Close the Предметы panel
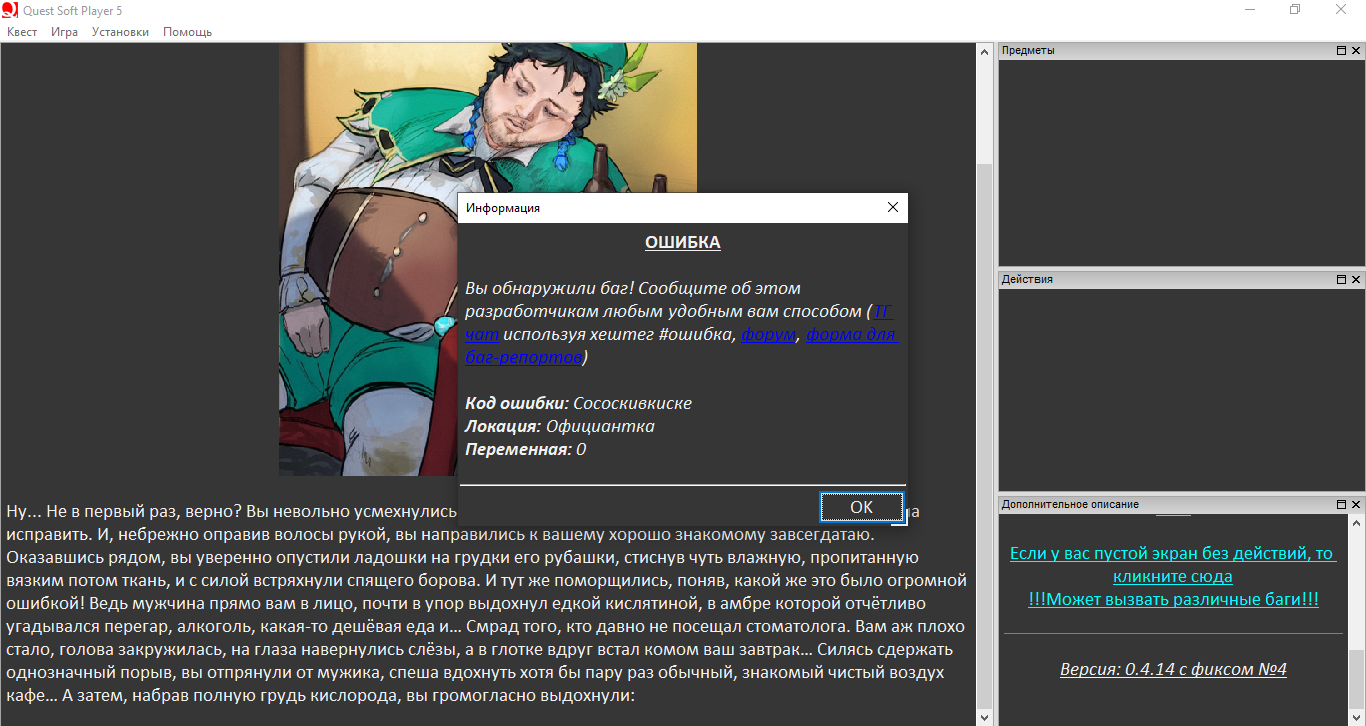This screenshot has height=726, width=1366. click(x=1356, y=51)
